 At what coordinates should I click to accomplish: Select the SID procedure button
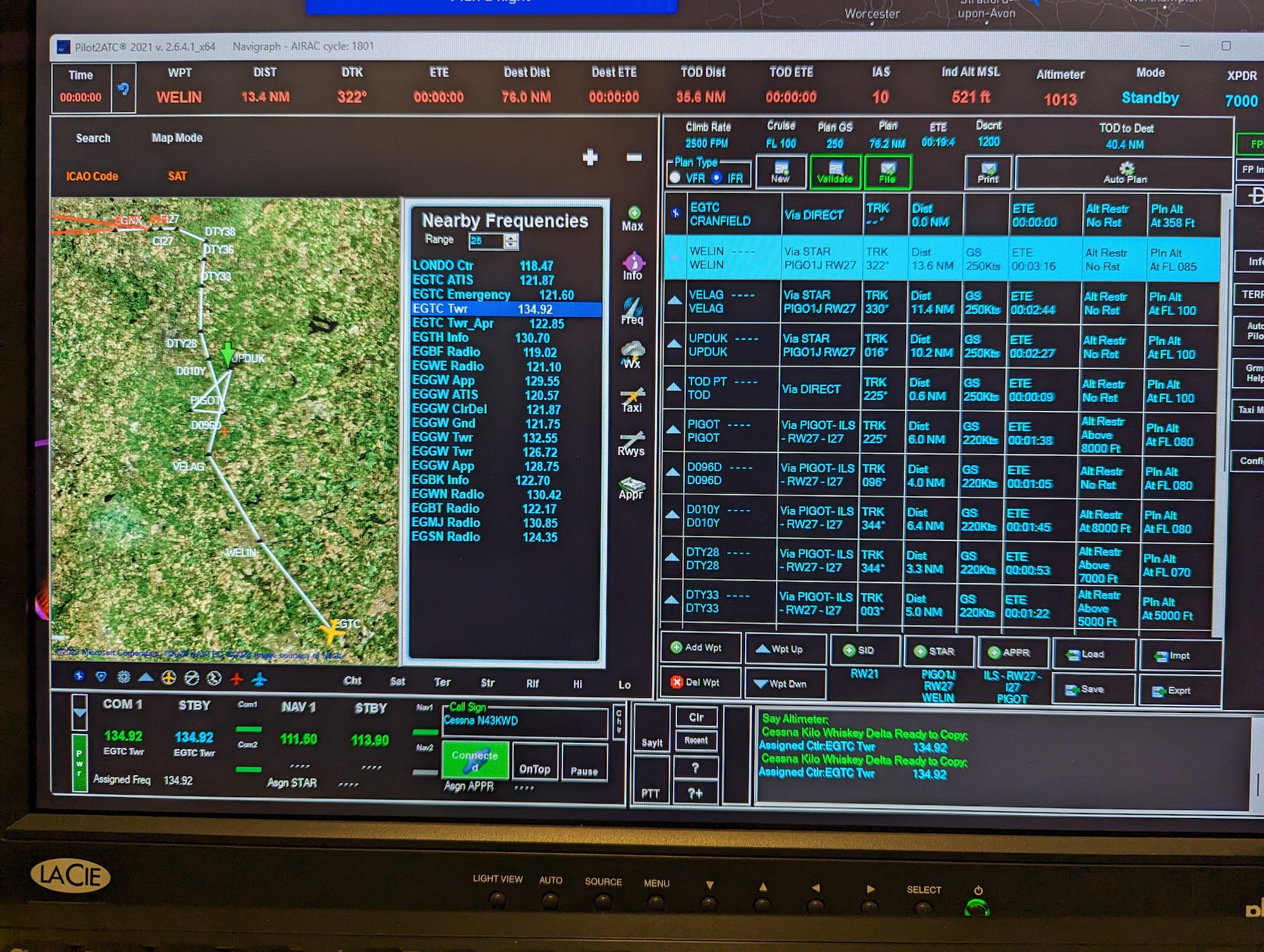865,650
